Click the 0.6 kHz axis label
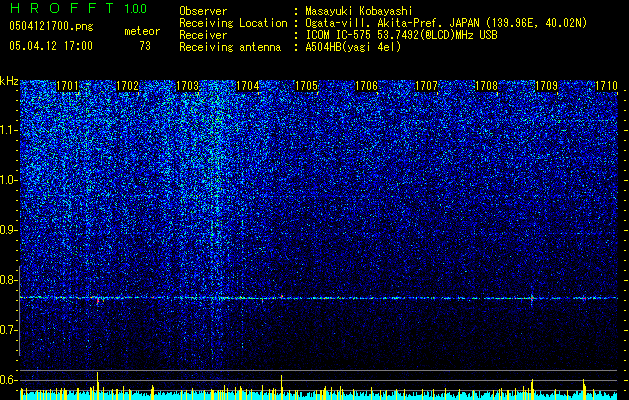This screenshot has width=629, height=400. pos(8,380)
